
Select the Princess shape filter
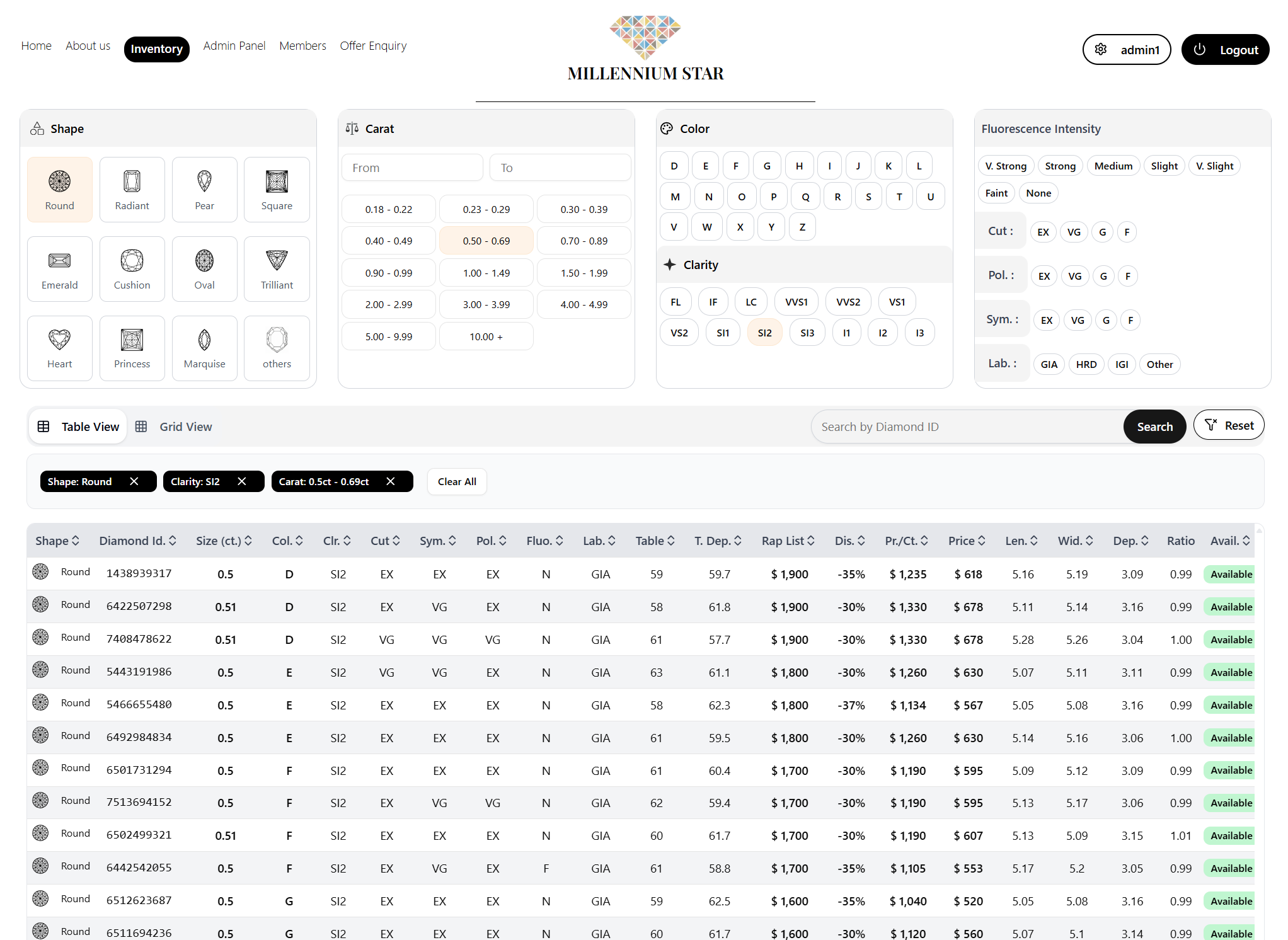(x=132, y=348)
